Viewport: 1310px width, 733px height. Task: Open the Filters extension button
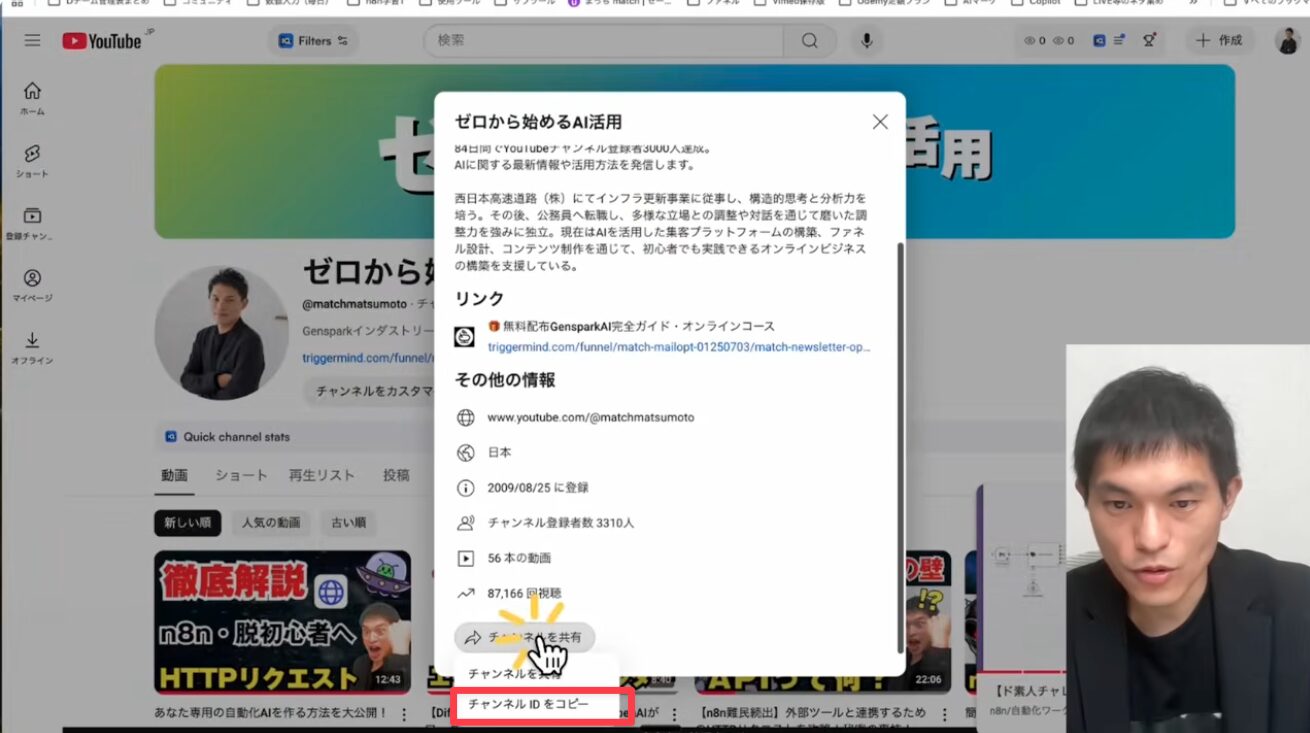pos(313,41)
